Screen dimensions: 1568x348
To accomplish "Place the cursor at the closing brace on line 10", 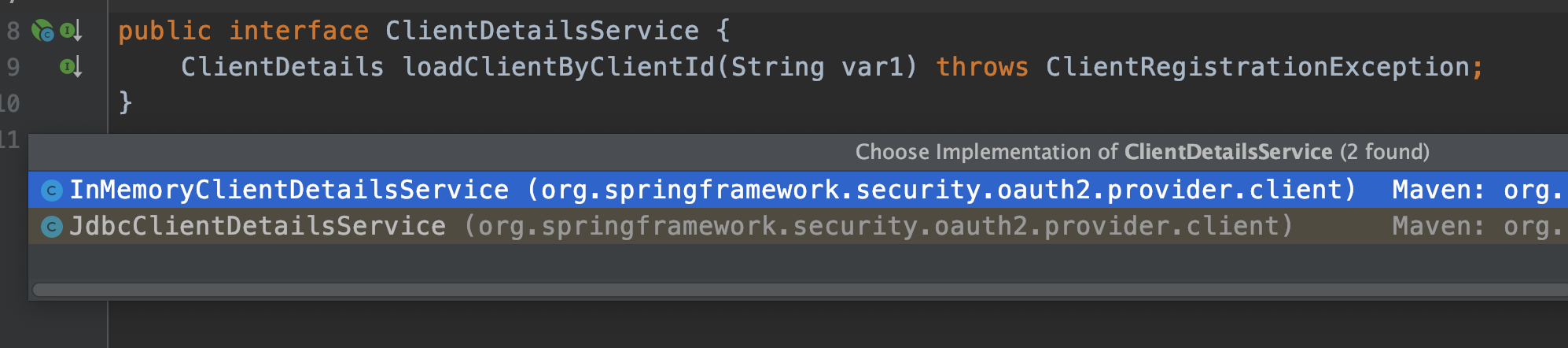I will click(125, 102).
